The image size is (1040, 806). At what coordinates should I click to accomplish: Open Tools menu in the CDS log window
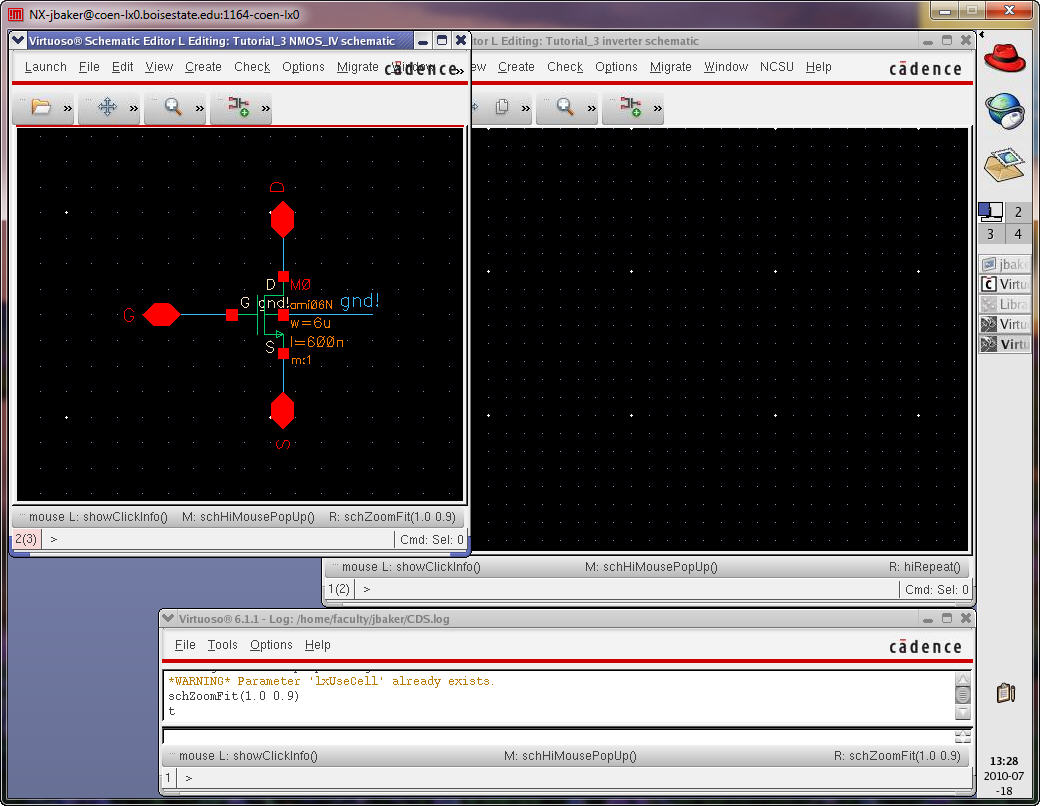click(222, 645)
